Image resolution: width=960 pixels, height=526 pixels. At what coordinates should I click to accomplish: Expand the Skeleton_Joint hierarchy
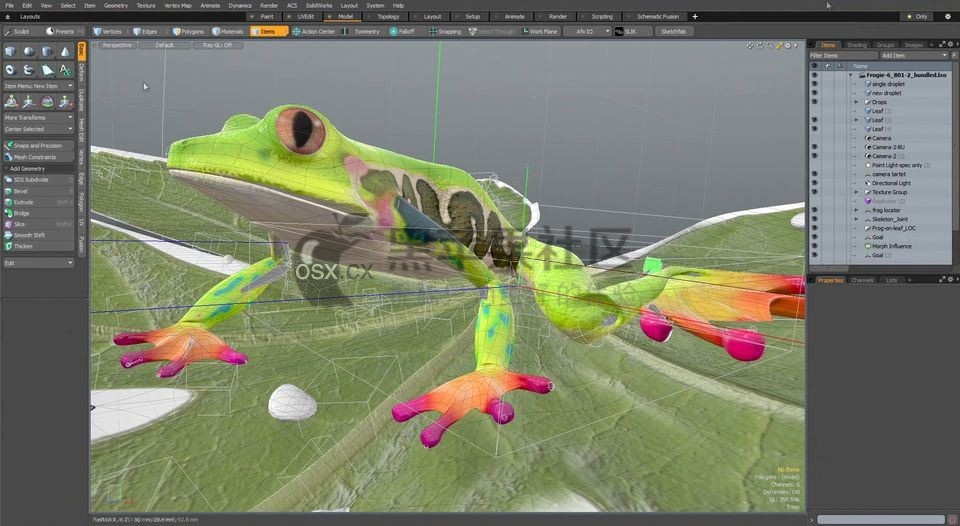coord(857,219)
